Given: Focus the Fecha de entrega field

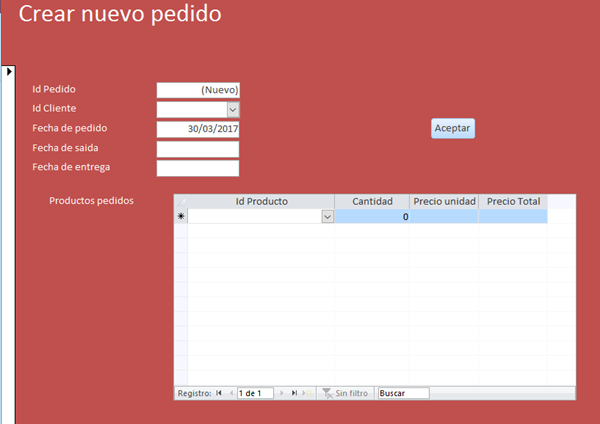Looking at the screenshot, I should (198, 168).
